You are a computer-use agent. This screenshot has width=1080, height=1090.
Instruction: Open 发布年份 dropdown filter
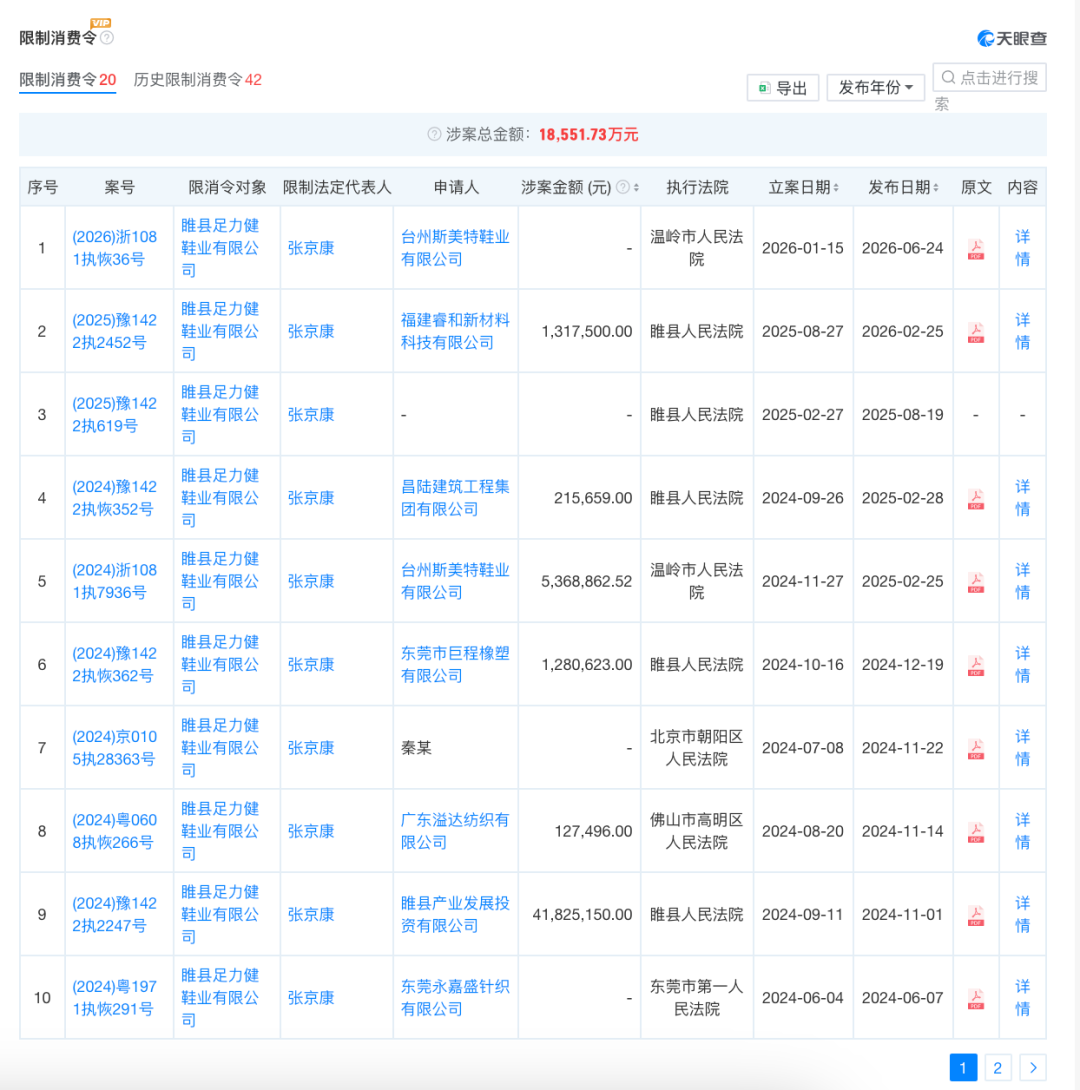tap(876, 88)
